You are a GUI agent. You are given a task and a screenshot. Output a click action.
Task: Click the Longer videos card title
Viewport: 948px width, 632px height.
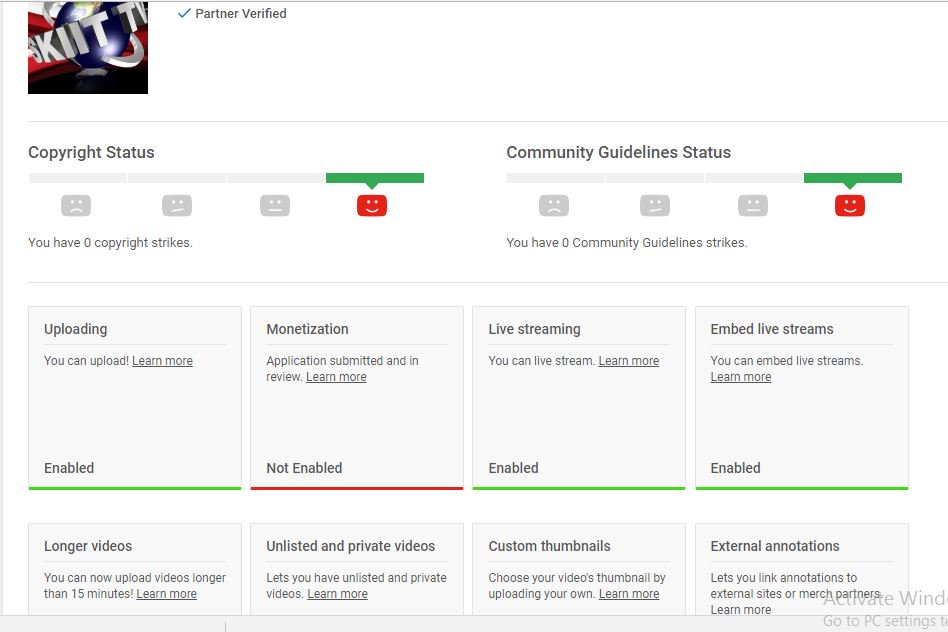coord(88,546)
